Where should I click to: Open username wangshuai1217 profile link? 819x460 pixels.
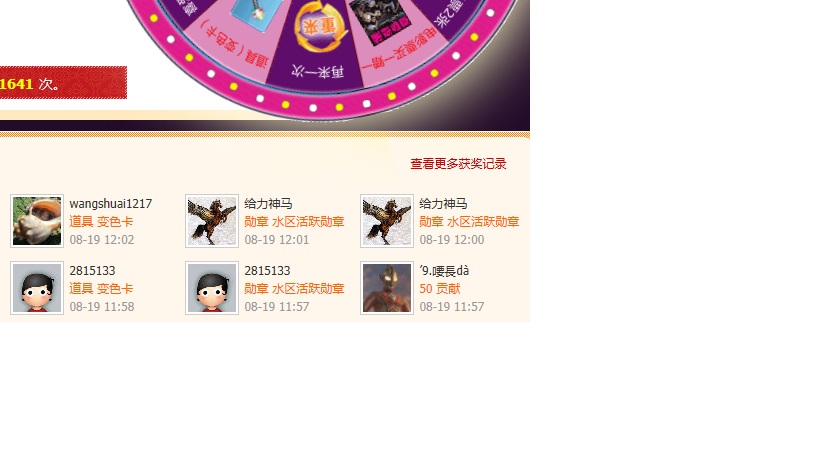pos(111,204)
